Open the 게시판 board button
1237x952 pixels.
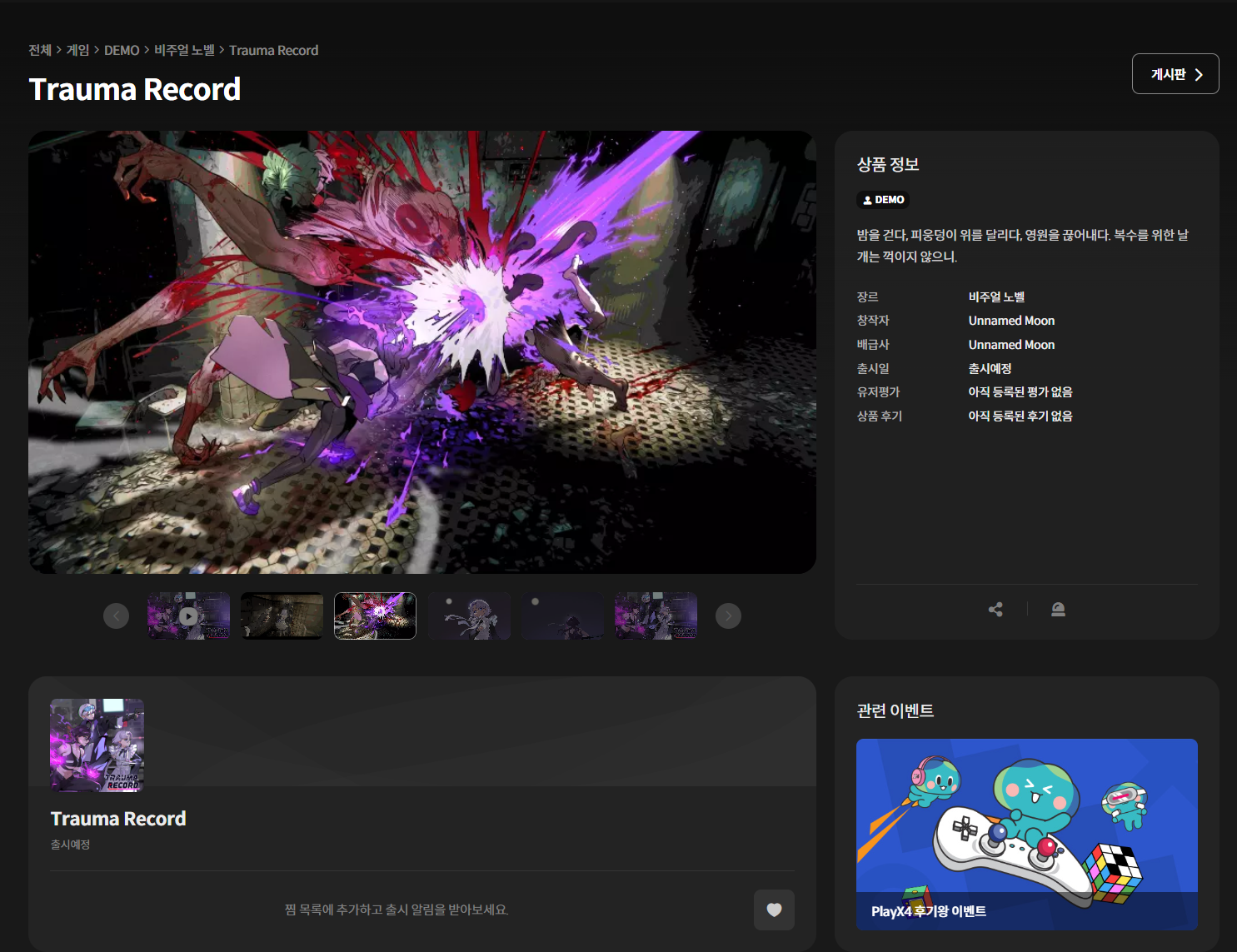[1175, 74]
